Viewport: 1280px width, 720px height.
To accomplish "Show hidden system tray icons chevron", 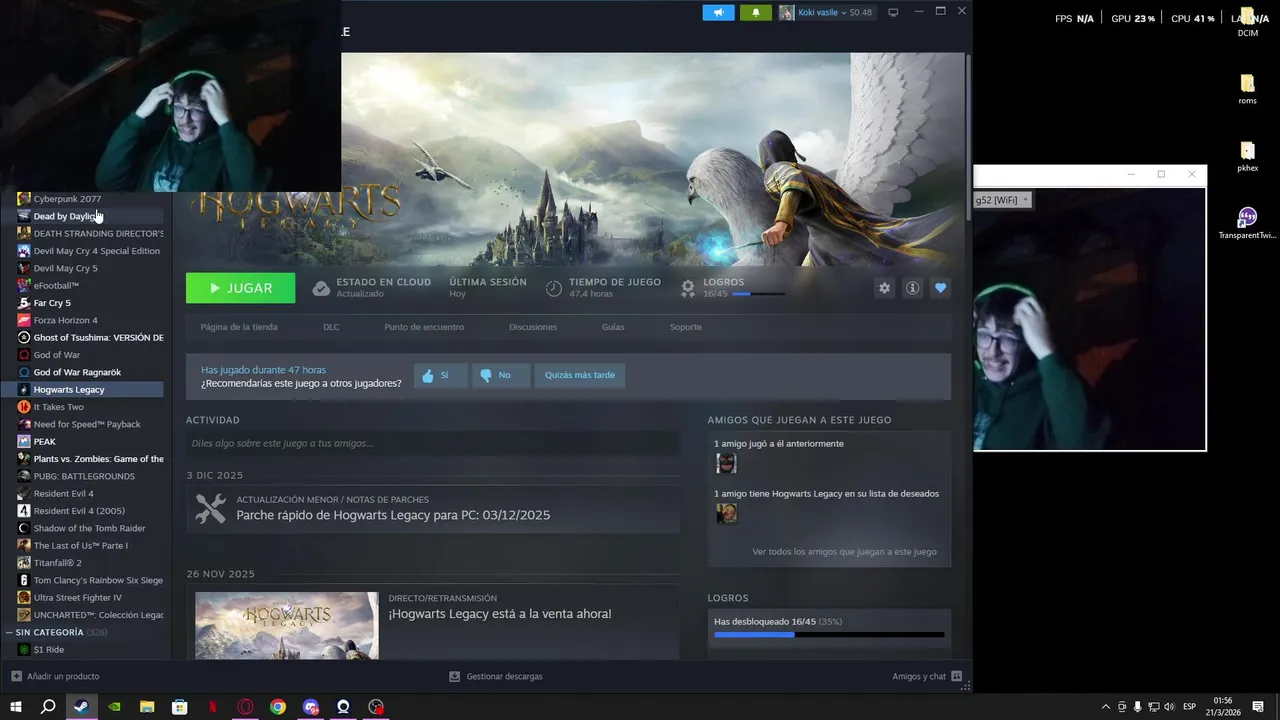I will (1105, 707).
